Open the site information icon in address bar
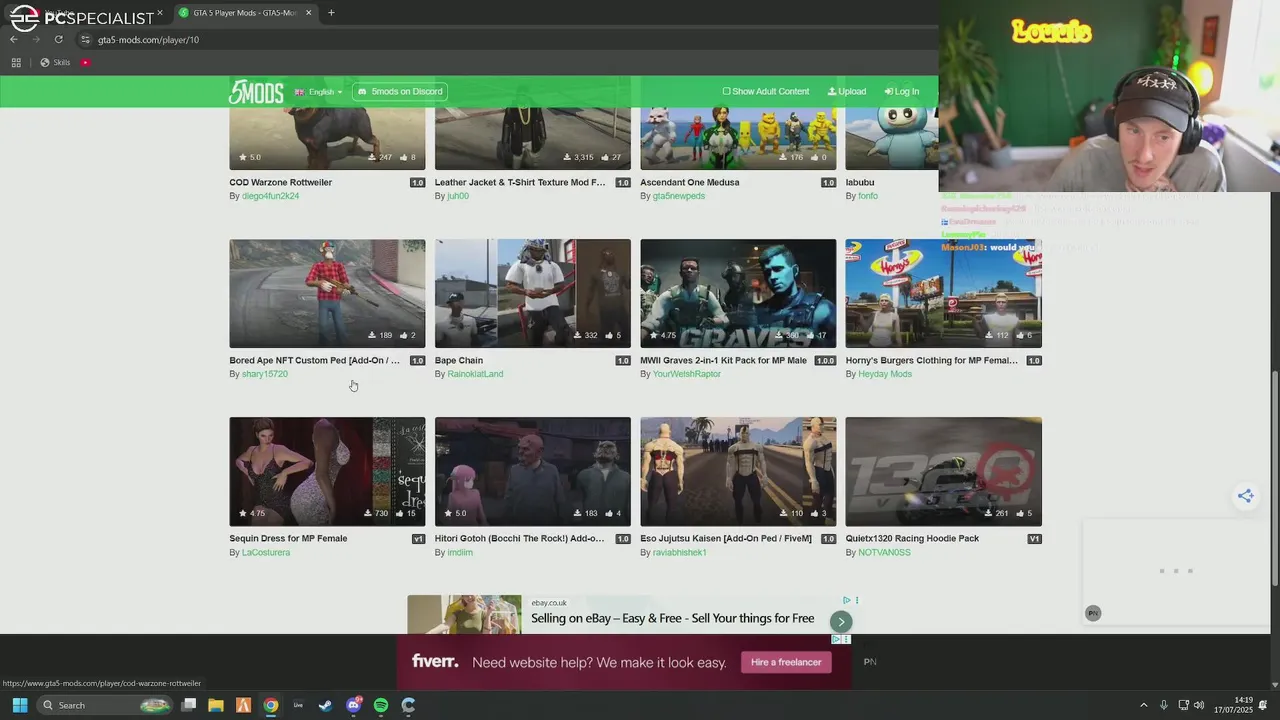Image resolution: width=1280 pixels, height=720 pixels. (87, 40)
